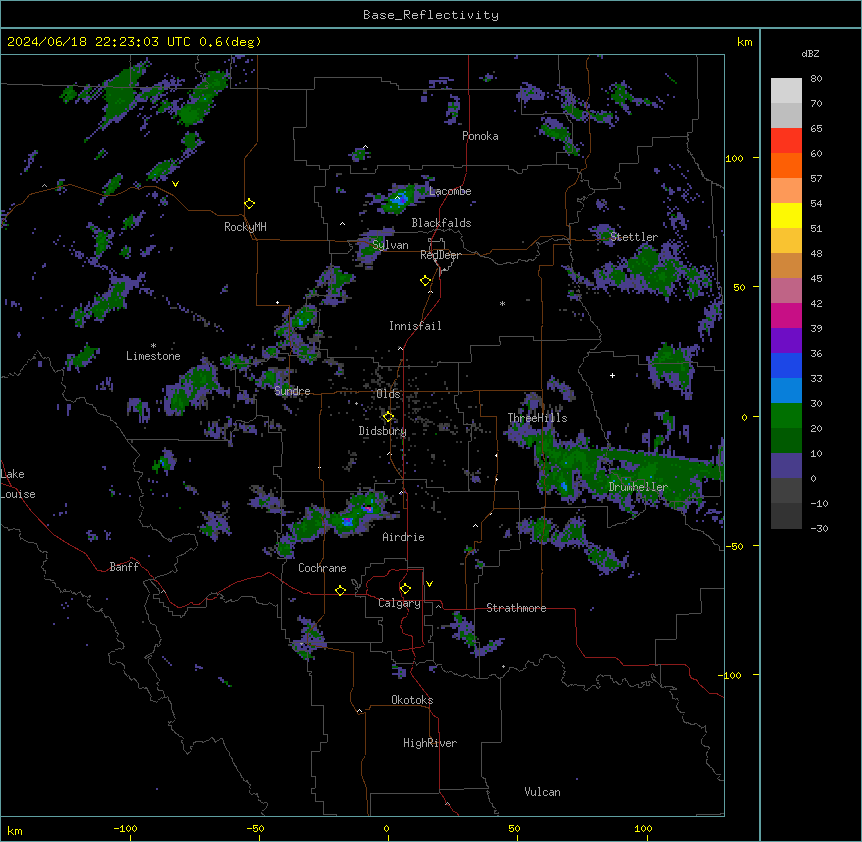Click the Sundre label
Viewport: 862px width, 842px height.
click(x=292, y=391)
